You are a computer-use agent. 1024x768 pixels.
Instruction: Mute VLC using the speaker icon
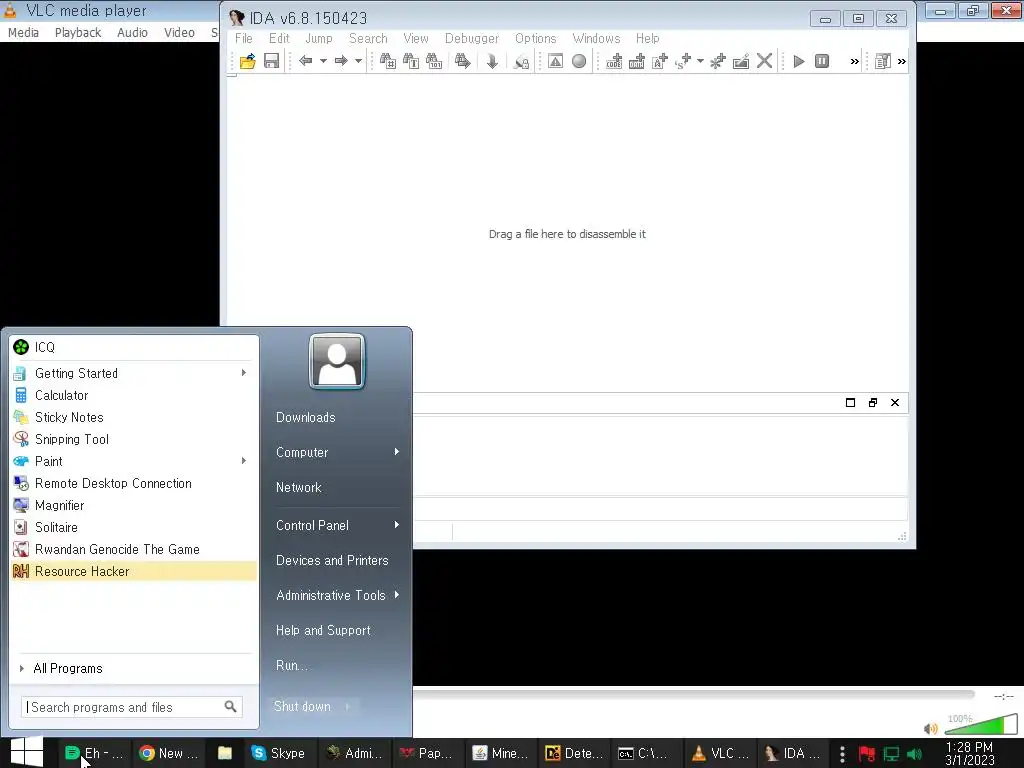tap(931, 728)
